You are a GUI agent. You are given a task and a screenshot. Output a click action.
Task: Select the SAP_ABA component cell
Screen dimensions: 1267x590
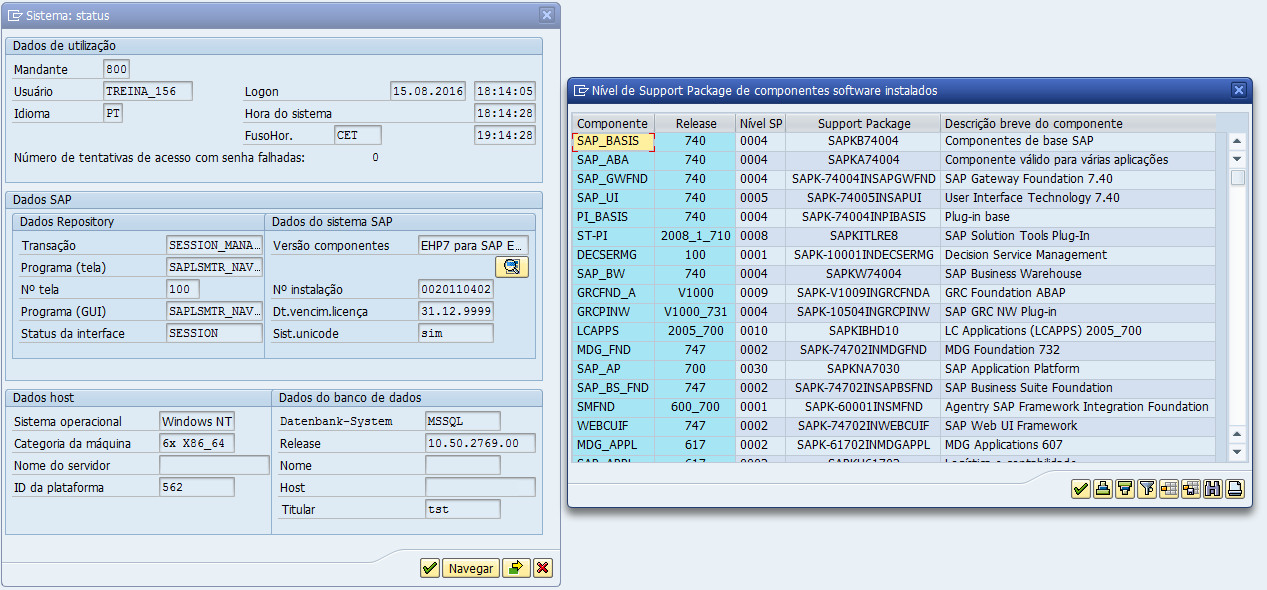(613, 160)
